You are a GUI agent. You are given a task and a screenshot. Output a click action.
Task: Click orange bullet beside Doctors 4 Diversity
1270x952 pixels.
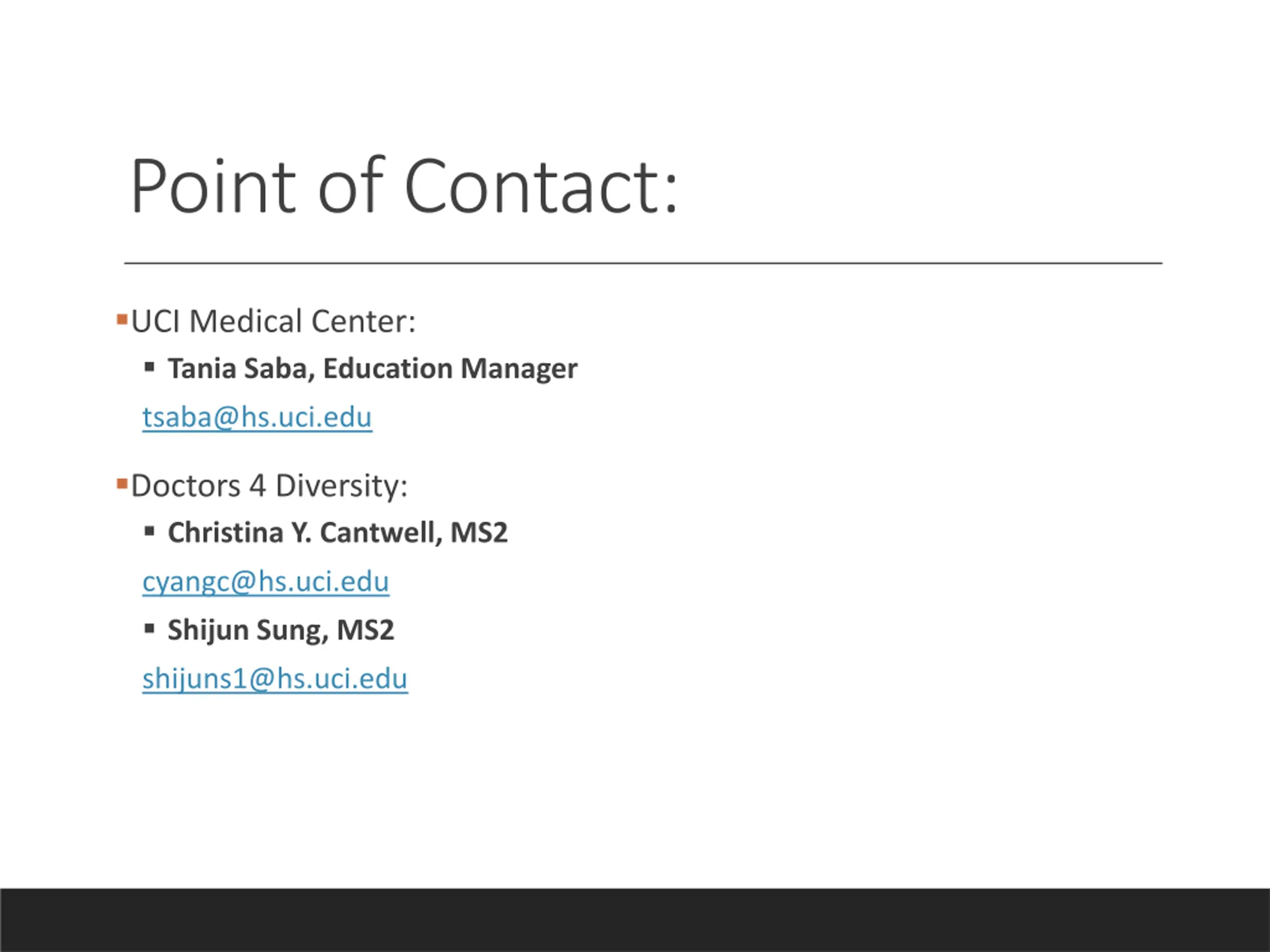(x=122, y=484)
